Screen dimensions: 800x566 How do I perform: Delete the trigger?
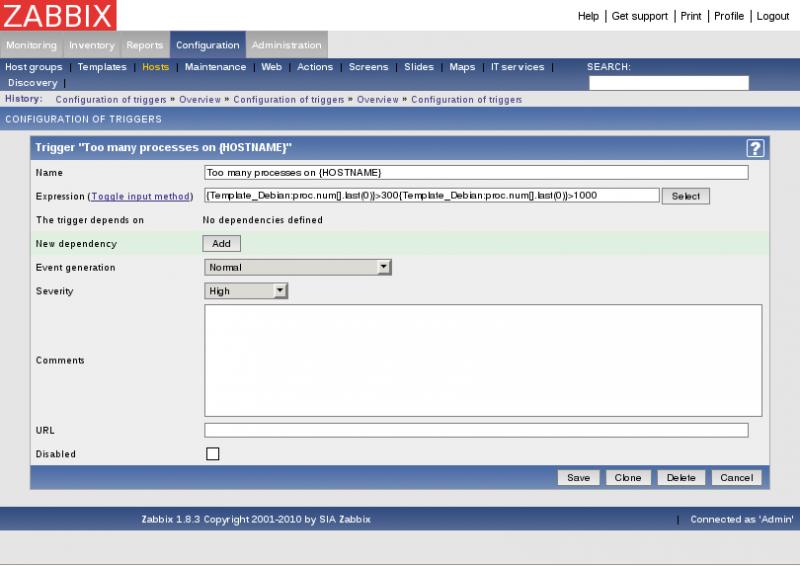pyautogui.click(x=680, y=478)
